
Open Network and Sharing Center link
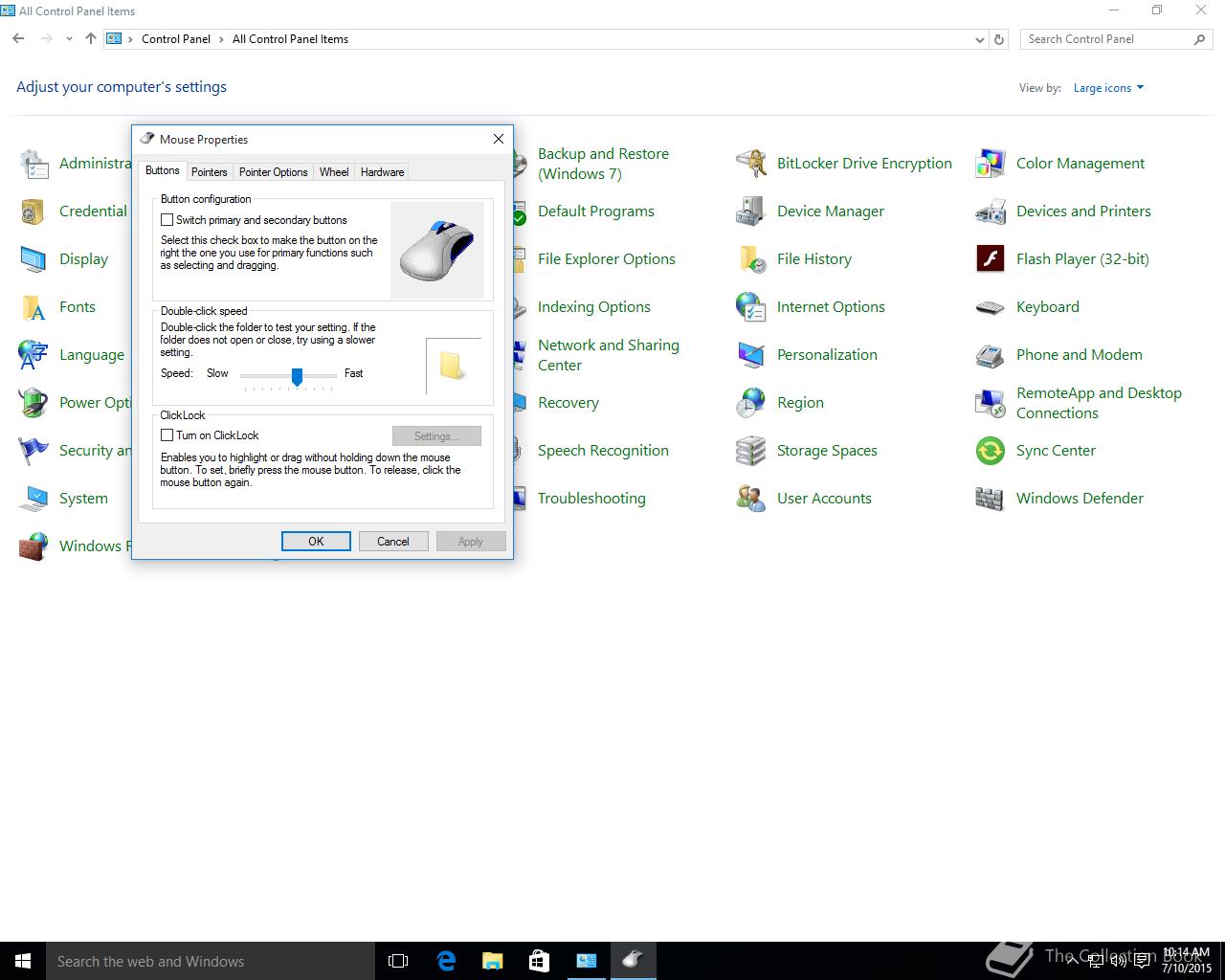point(609,355)
